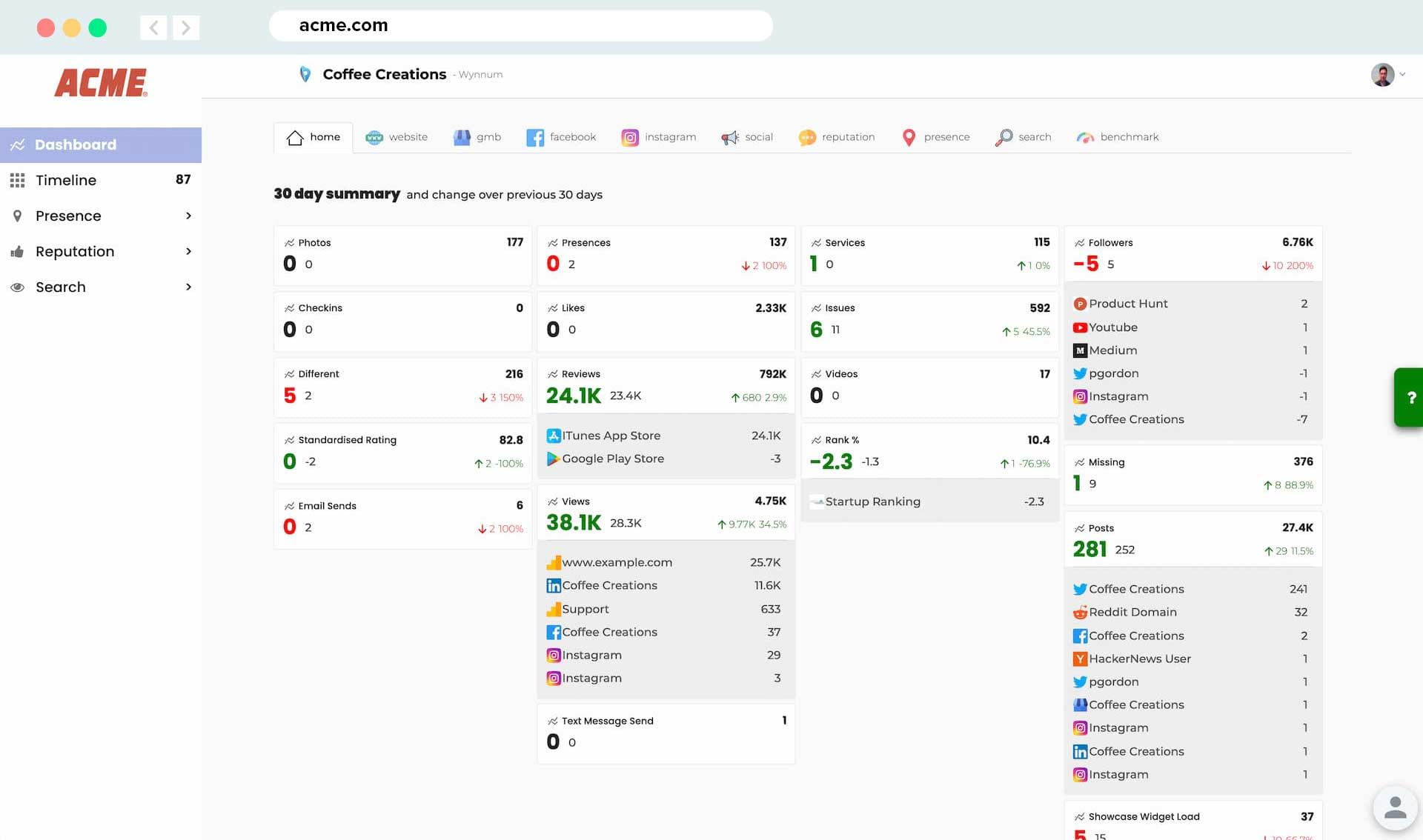
Task: Open the Email Sends card title
Action: (x=327, y=506)
